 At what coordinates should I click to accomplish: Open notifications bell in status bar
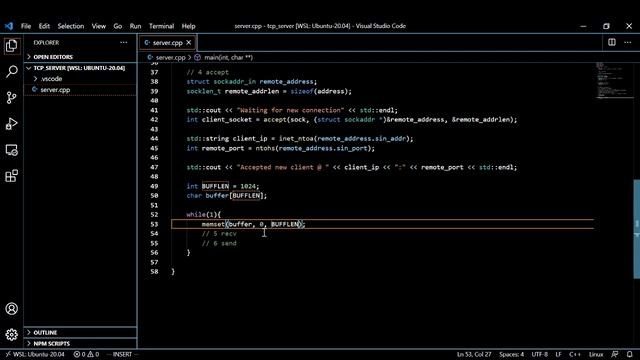pyautogui.click(x=630, y=354)
